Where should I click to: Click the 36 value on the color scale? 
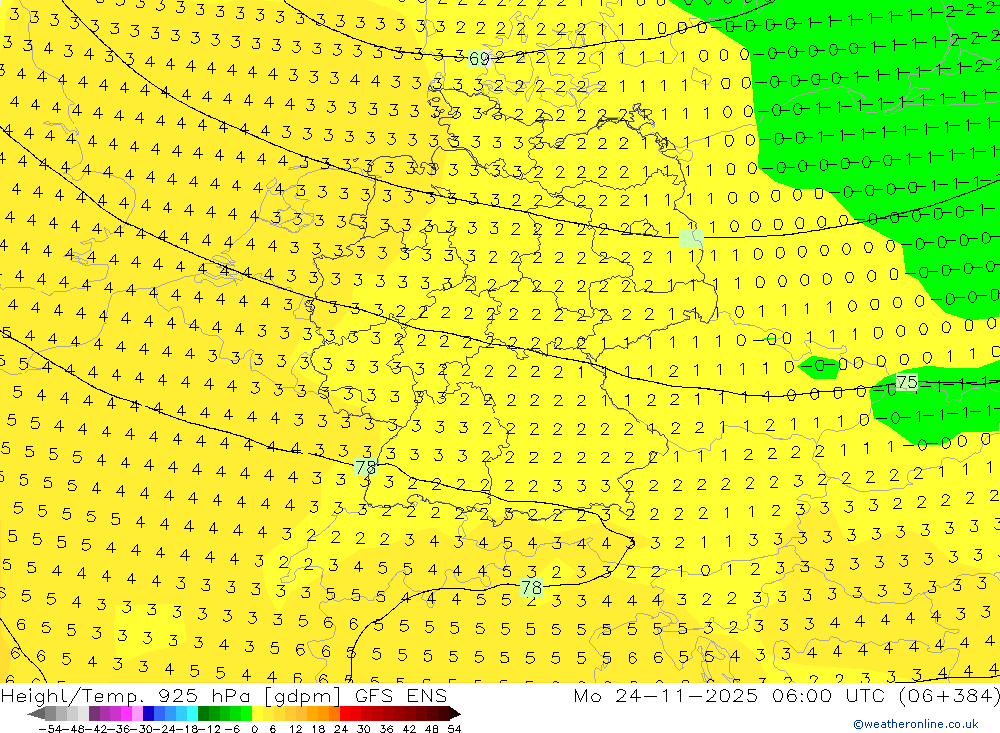pyautogui.click(x=386, y=729)
